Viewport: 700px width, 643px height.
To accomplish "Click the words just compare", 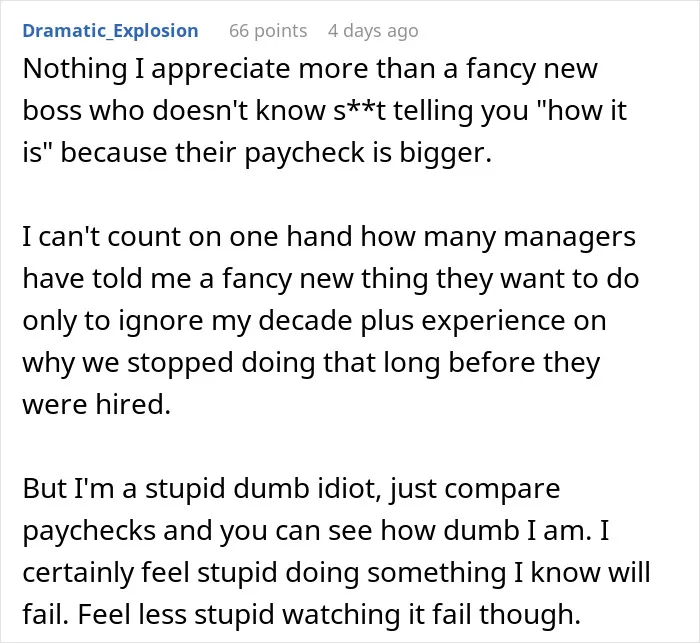I will tap(475, 489).
